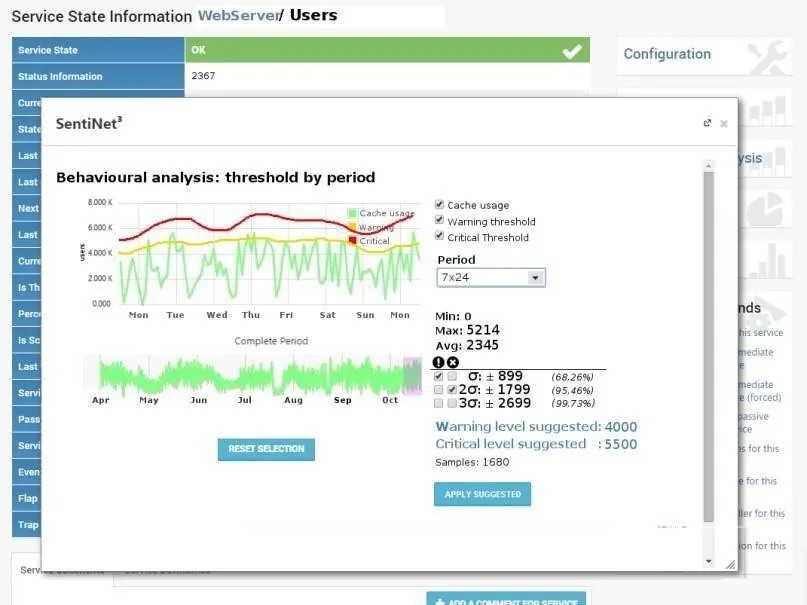Screen dimensions: 807x605
Task: Click the green check mark in OK row
Action: pos(572,50)
